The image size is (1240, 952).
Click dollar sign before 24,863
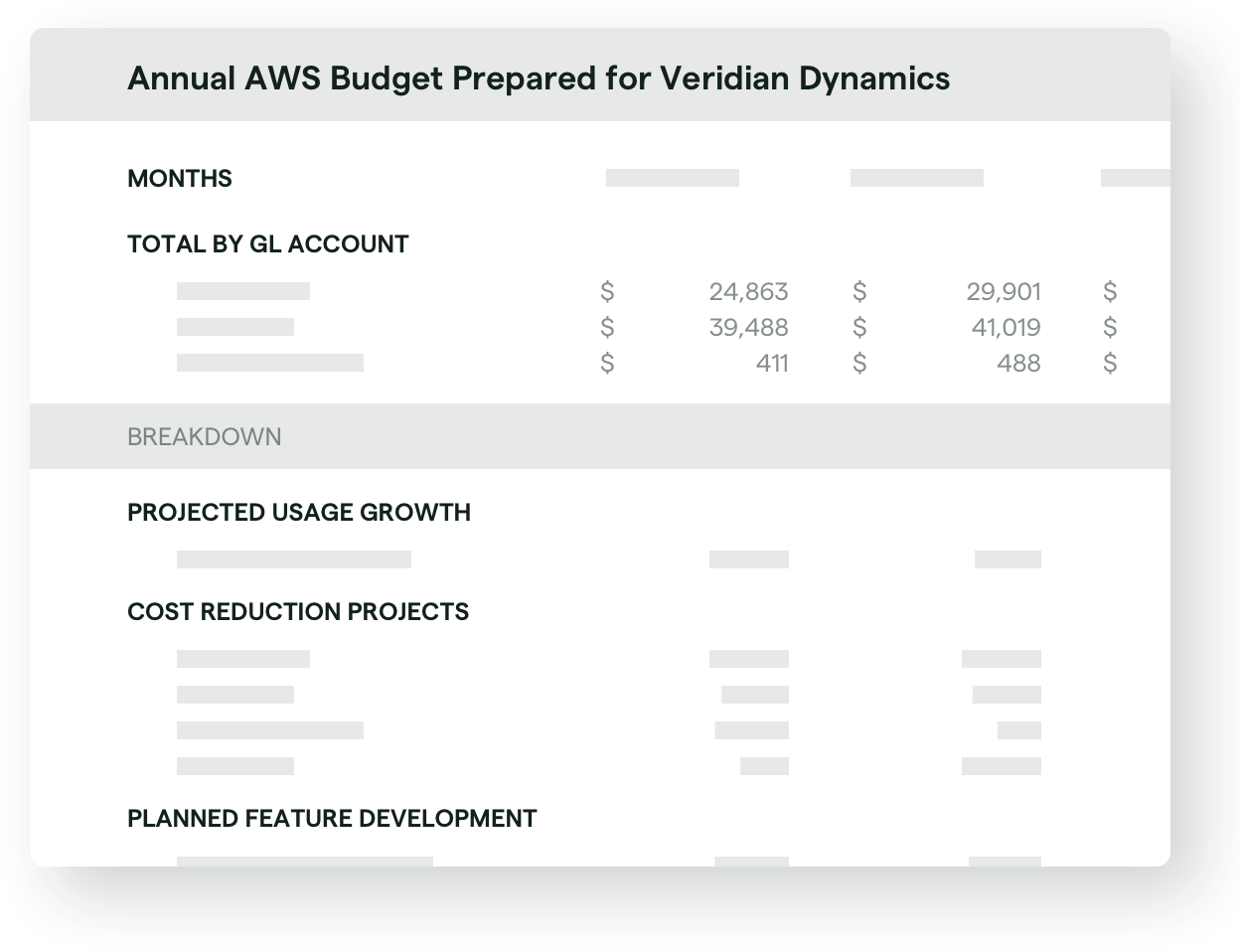click(x=607, y=291)
